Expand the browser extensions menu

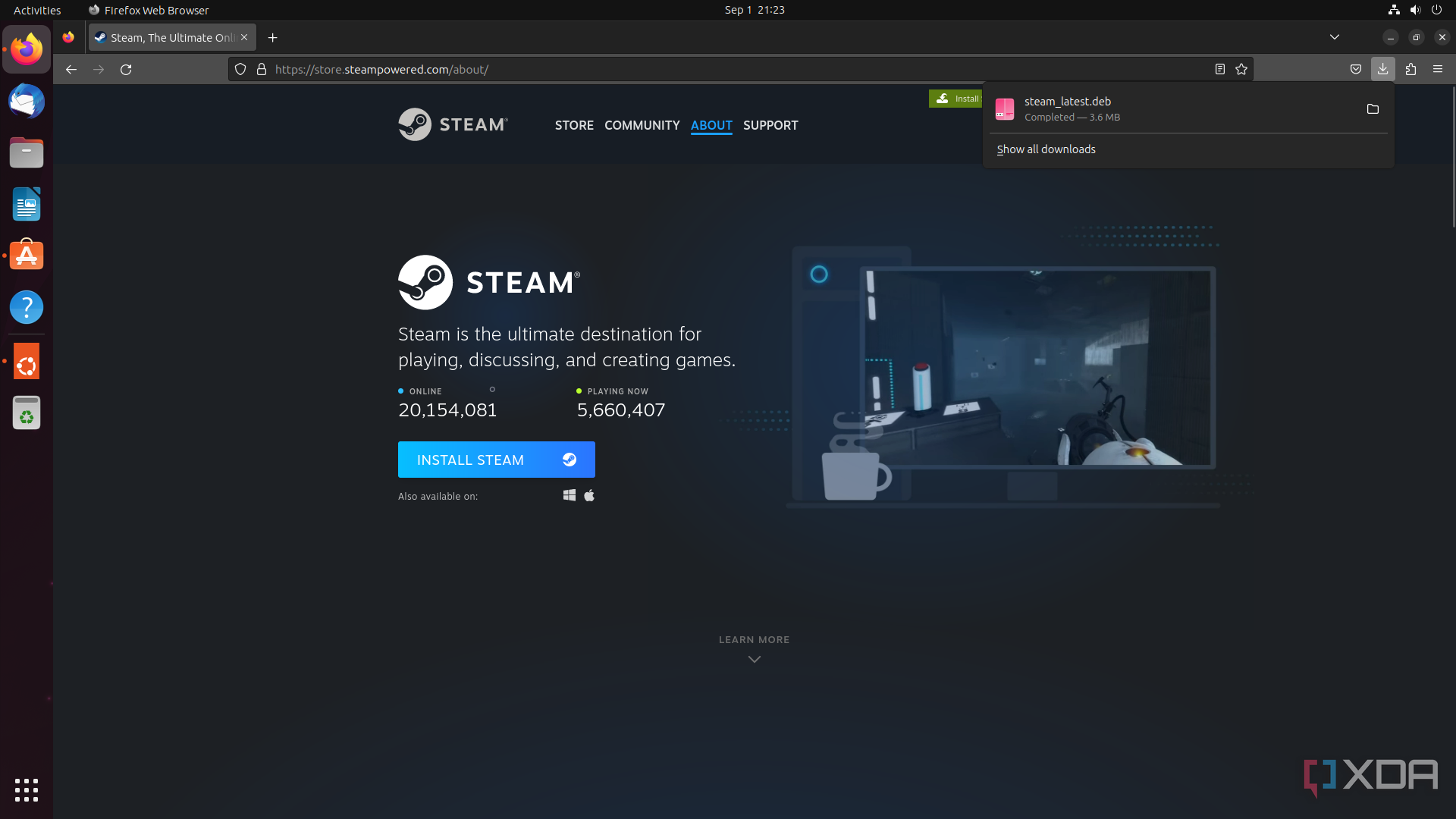click(1410, 69)
